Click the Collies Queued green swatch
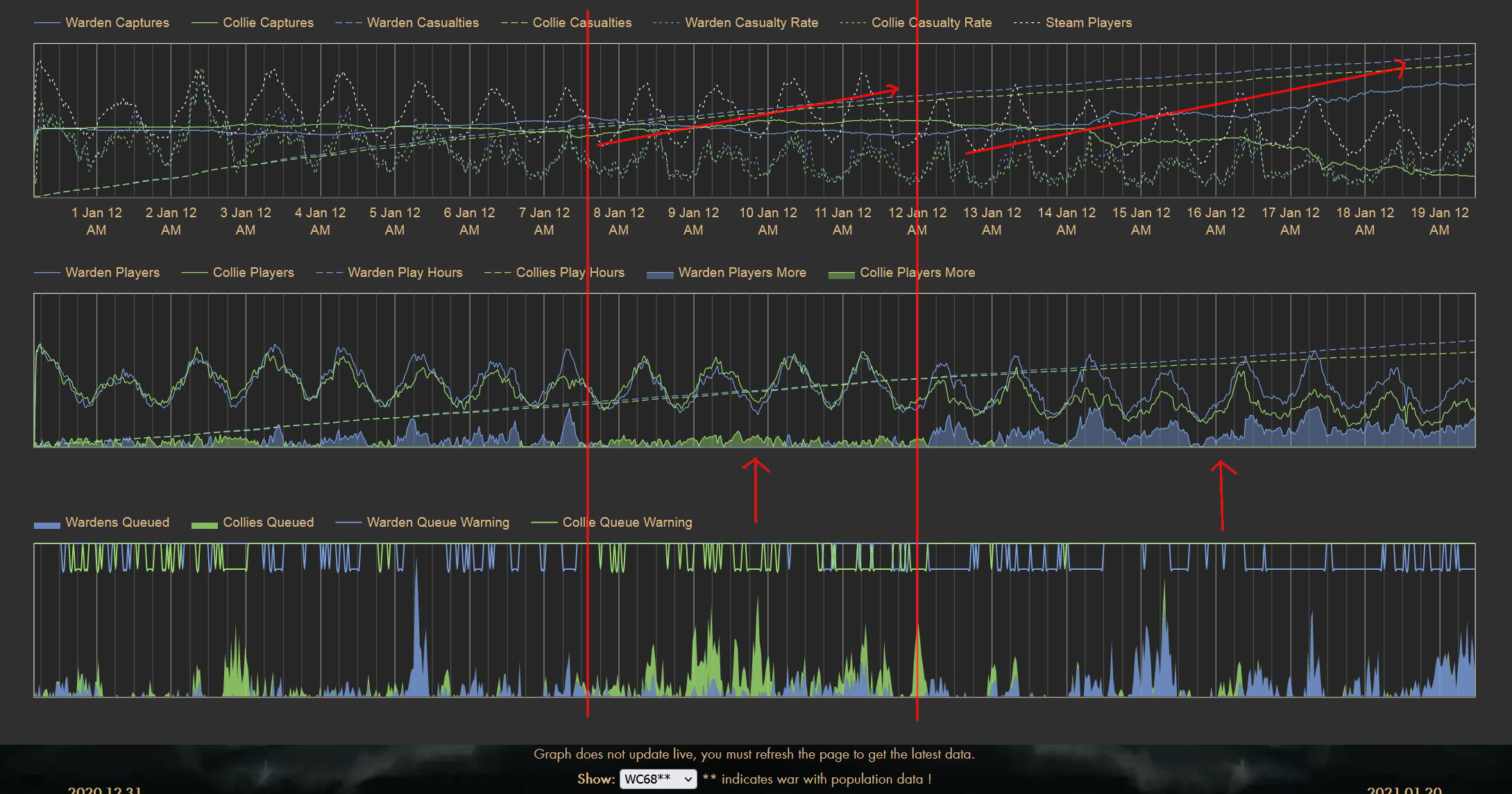This screenshot has height=794, width=1512. tap(204, 523)
